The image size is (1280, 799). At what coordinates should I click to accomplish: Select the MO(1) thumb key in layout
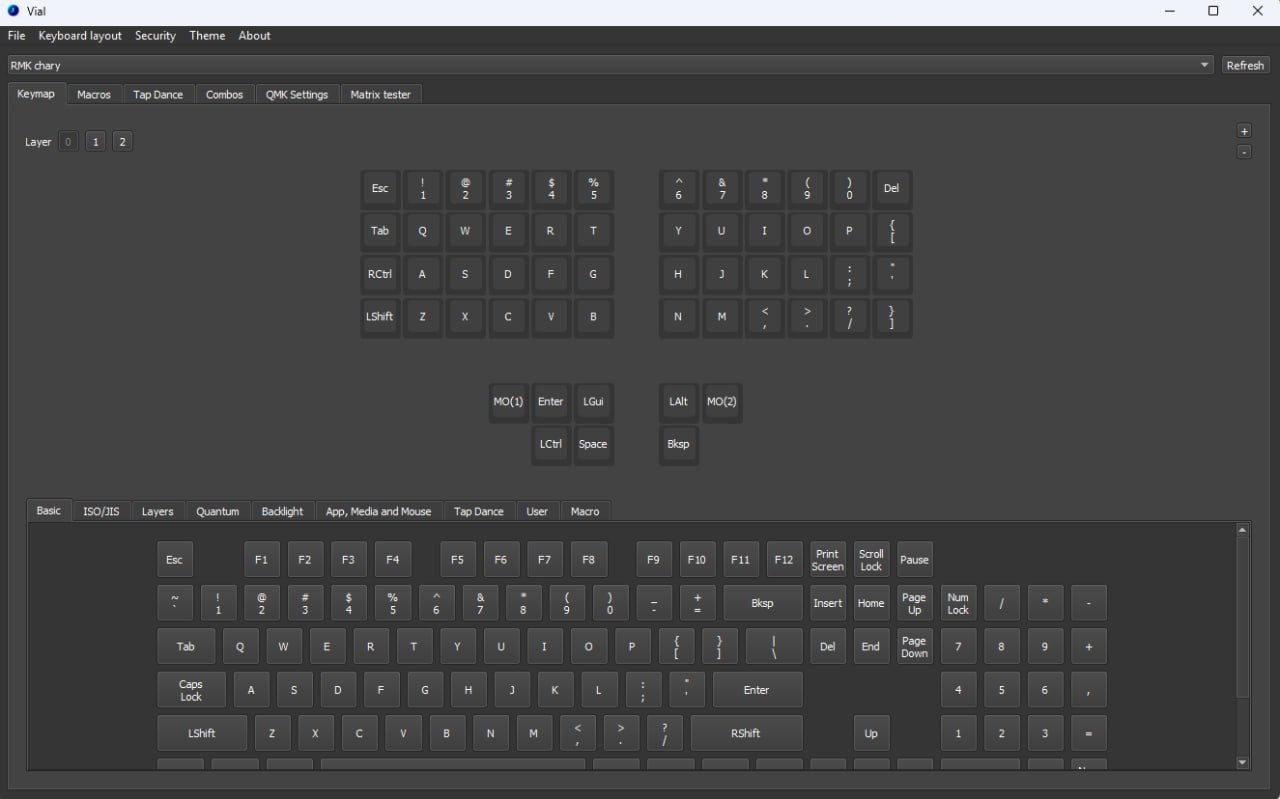pos(508,402)
